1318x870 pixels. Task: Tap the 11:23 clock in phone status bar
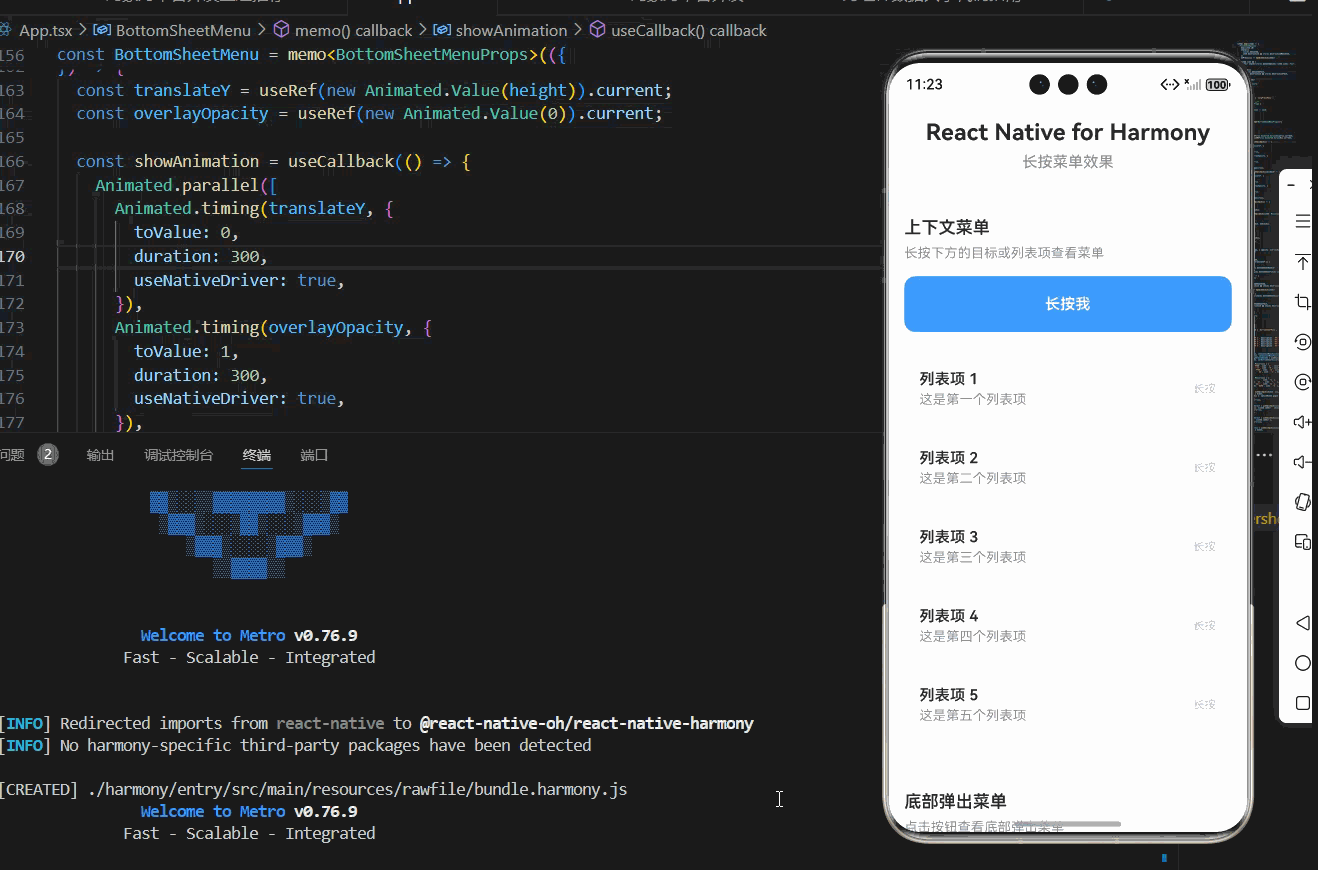coord(924,84)
